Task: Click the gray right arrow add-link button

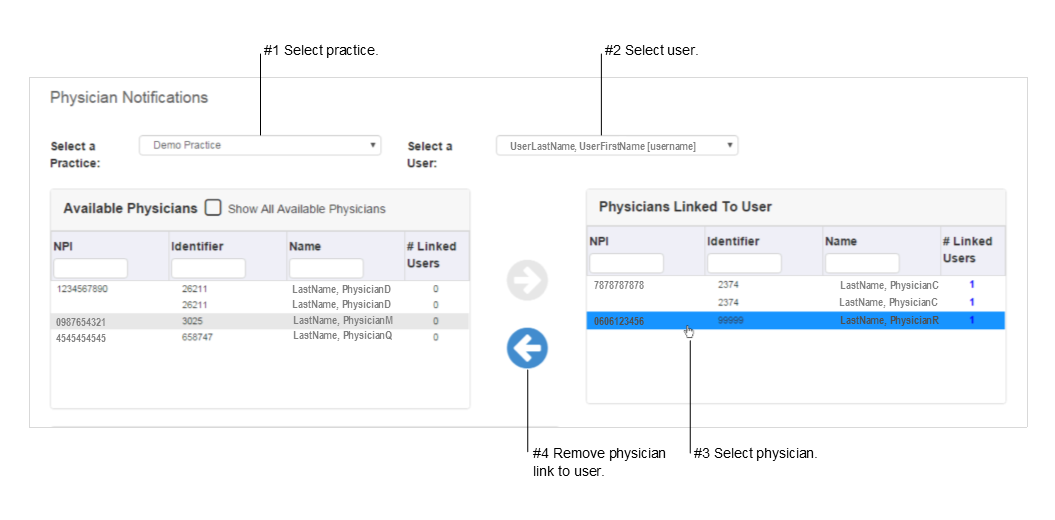Action: [x=528, y=281]
